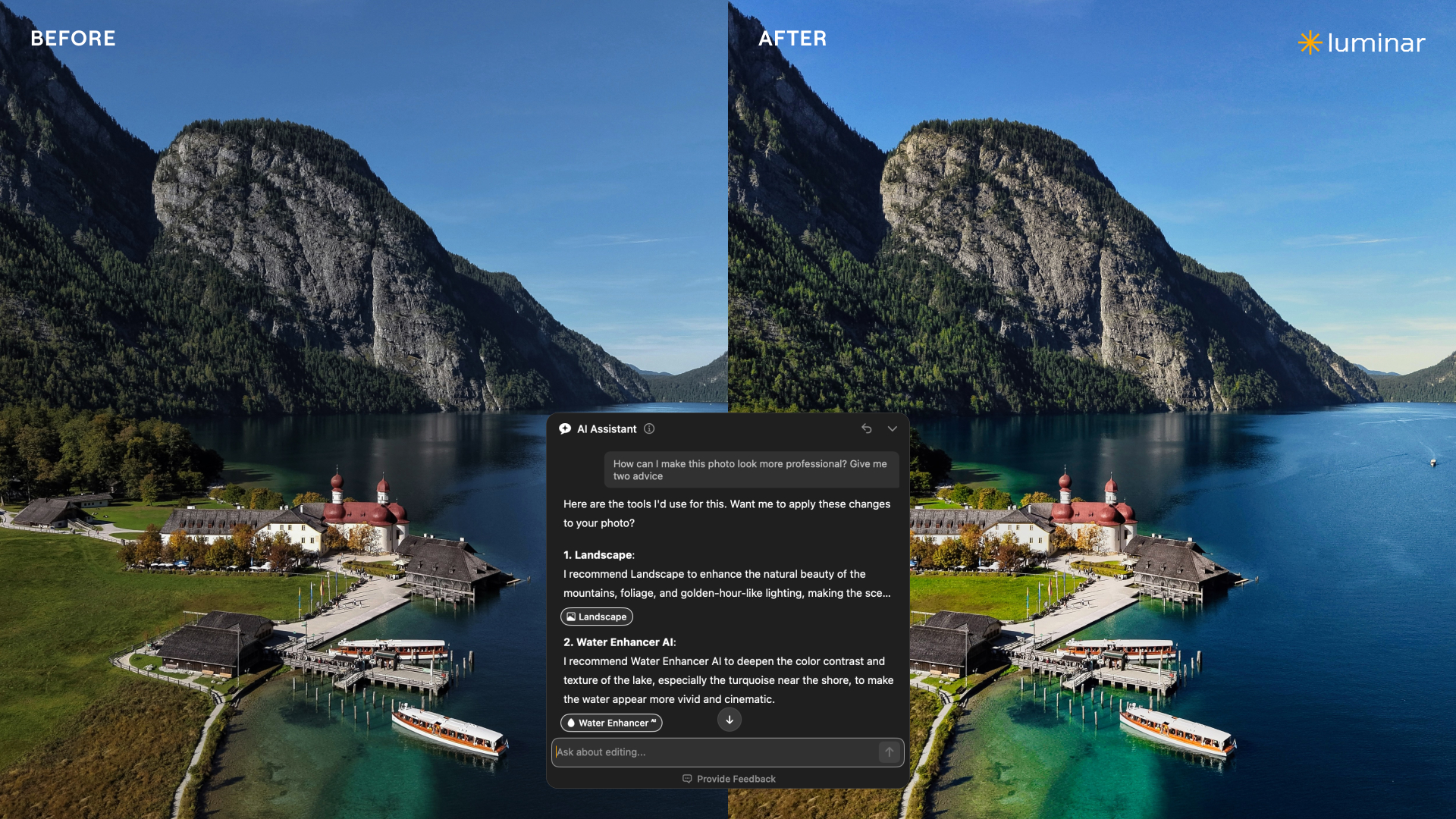Apply the Landscape tool chip
Viewport: 1456px width, 819px height.
click(x=597, y=617)
